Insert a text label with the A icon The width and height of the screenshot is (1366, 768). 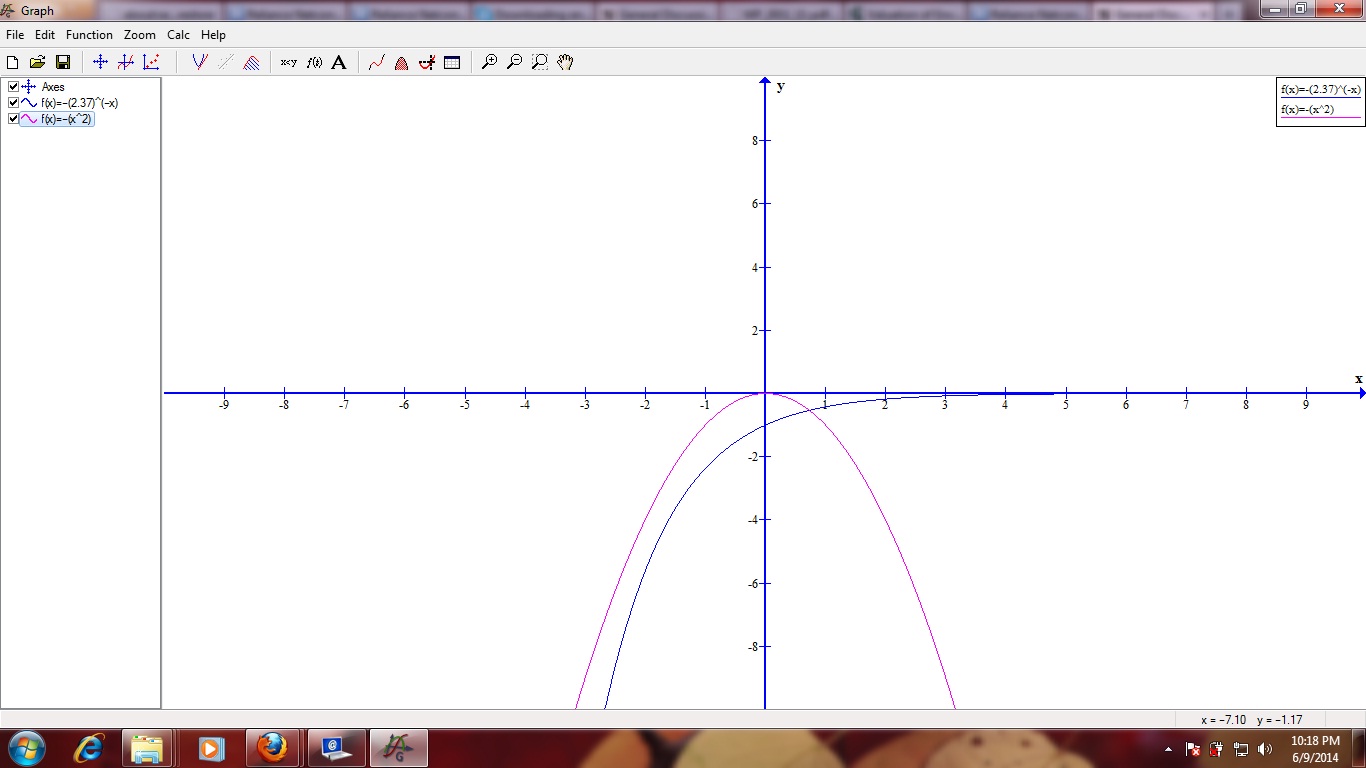click(339, 62)
